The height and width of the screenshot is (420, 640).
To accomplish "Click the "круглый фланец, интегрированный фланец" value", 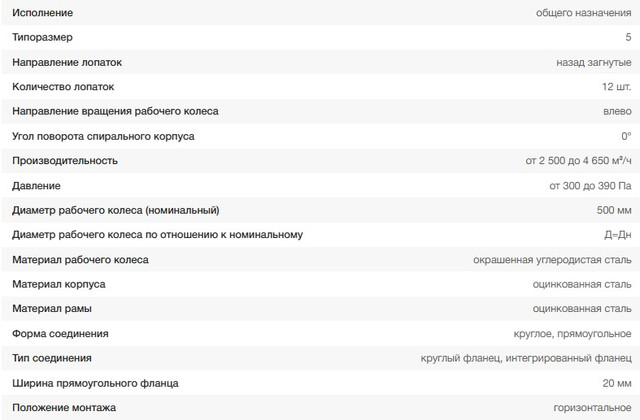I will coord(526,358).
